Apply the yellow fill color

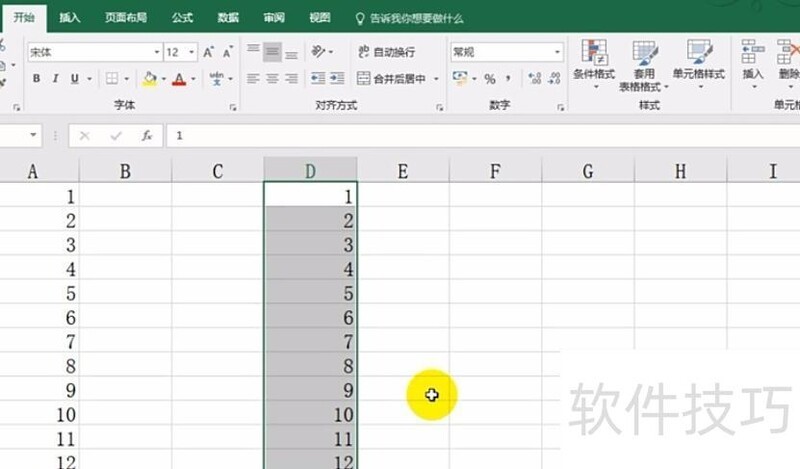point(150,79)
